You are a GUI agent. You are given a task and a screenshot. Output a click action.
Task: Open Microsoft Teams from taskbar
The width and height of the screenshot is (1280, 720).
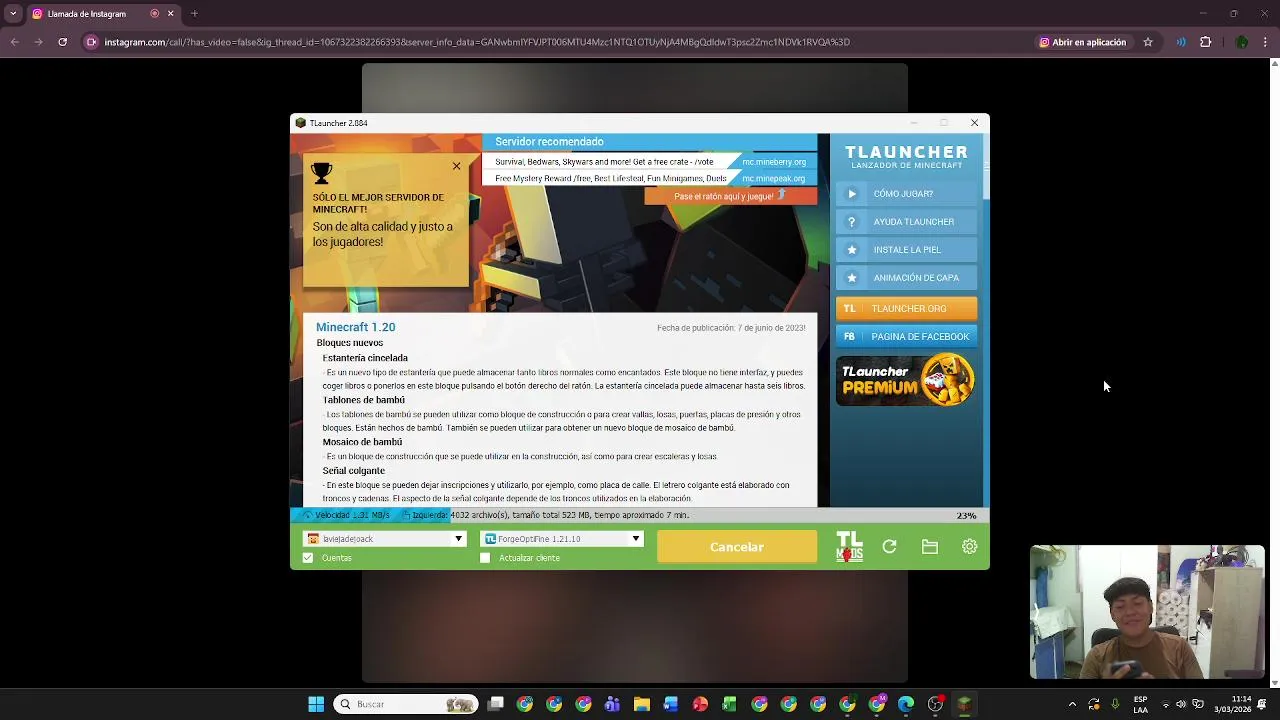[612, 704]
